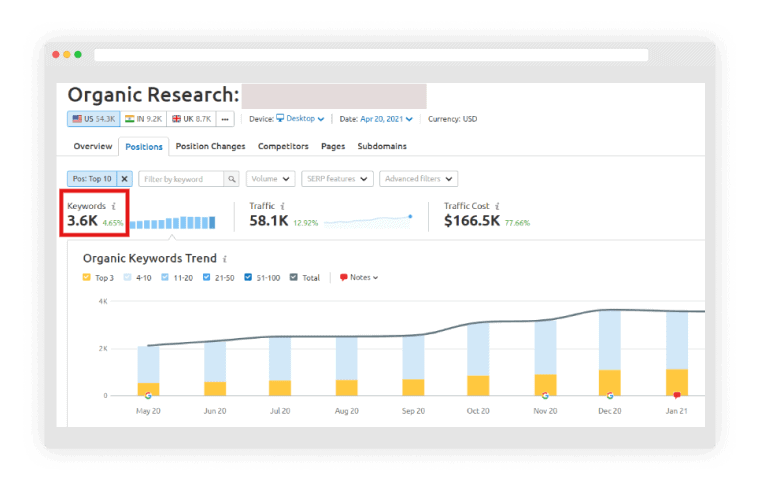Image resolution: width=759 pixels, height=489 pixels.
Task: Expand the Advanced filters dropdown
Action: 418,179
